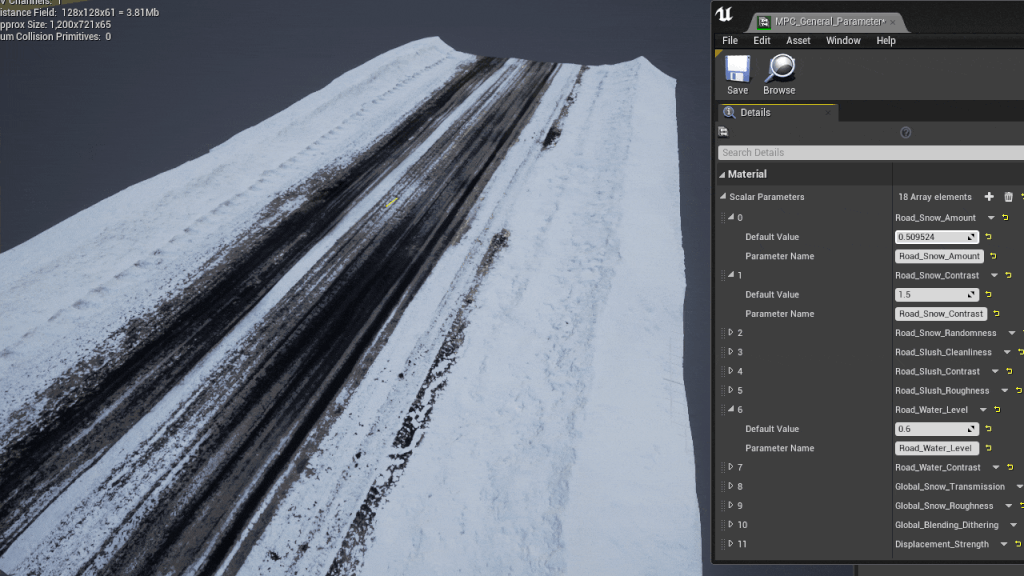Viewport: 1024px width, 576px height.
Task: Expand array element 3
Action: coord(731,352)
